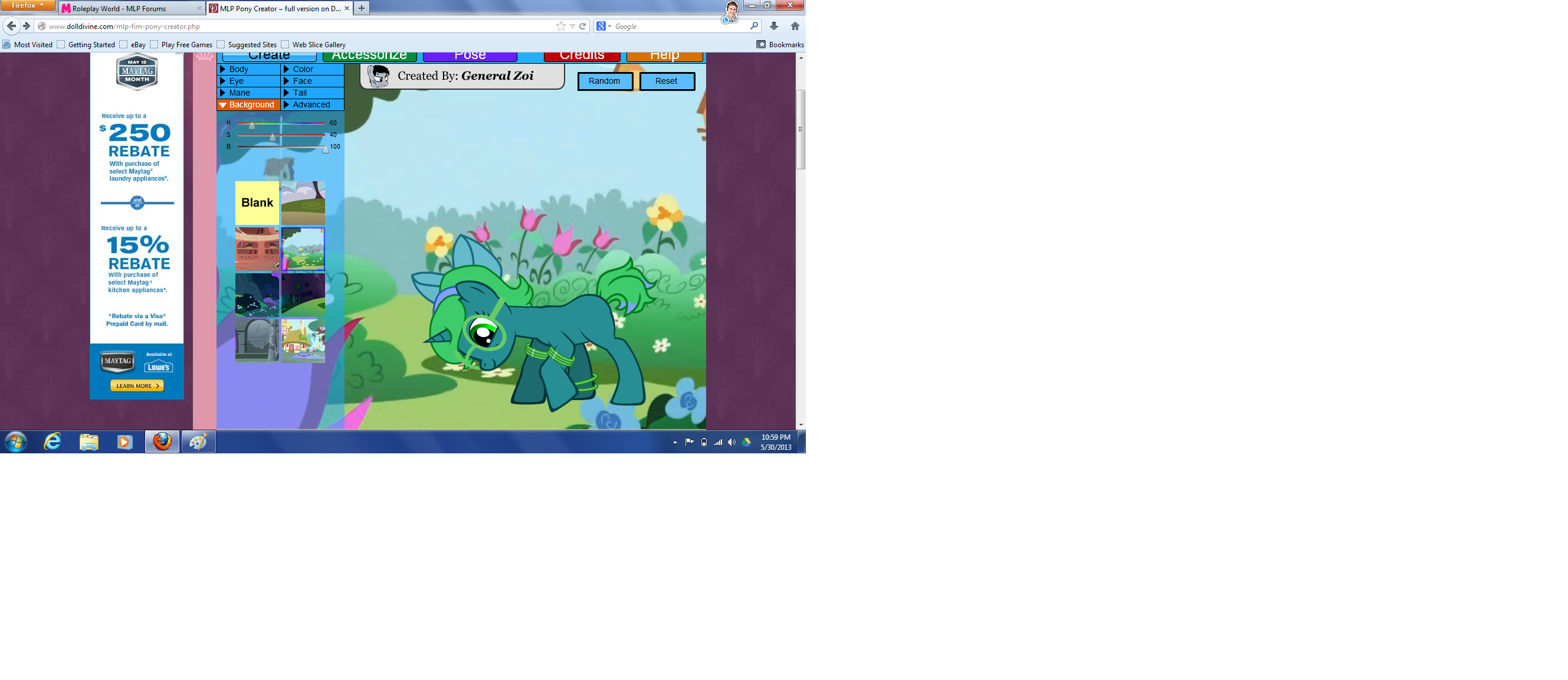The width and height of the screenshot is (1568, 680).
Task: Select the flower garden background thumbnail
Action: pyautogui.click(x=303, y=249)
